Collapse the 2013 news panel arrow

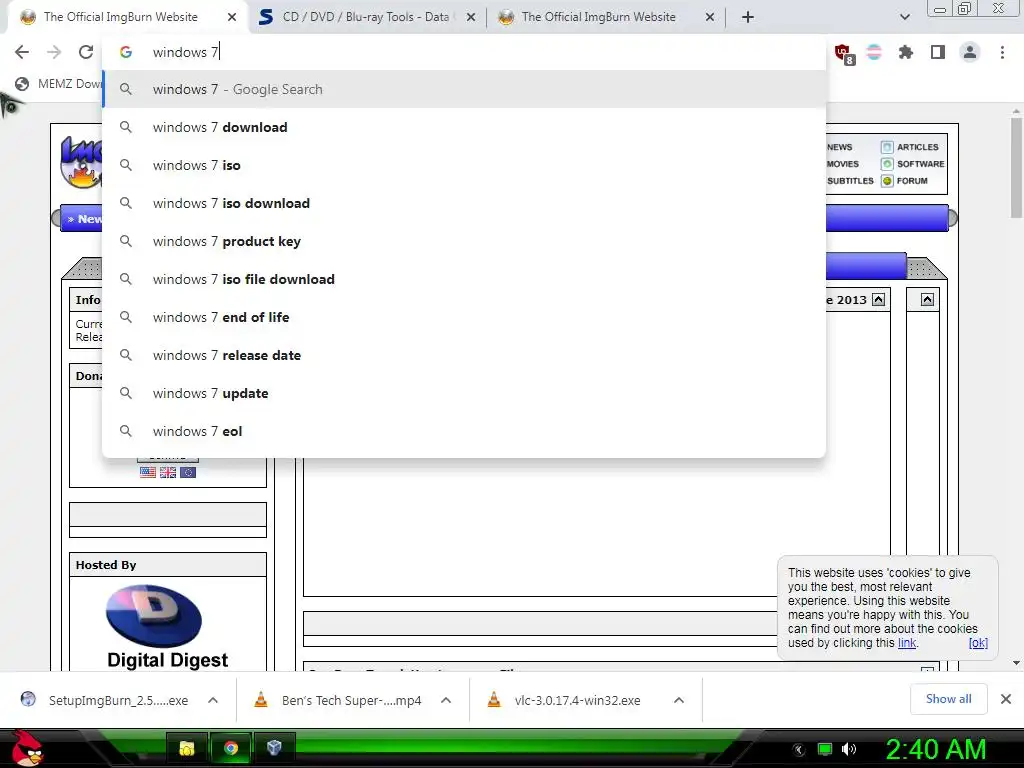[x=878, y=300]
